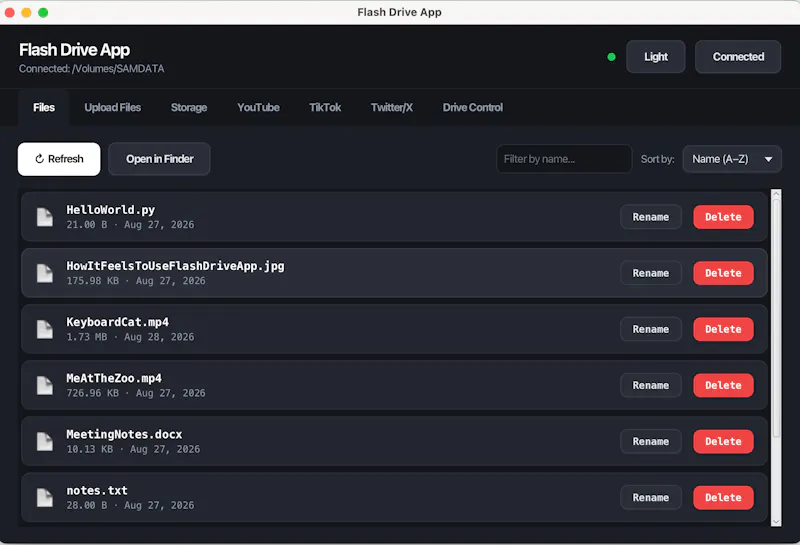800x545 pixels.
Task: Delete HowItFeelsToUseFlashDriveApp.jpg
Action: [x=723, y=273]
